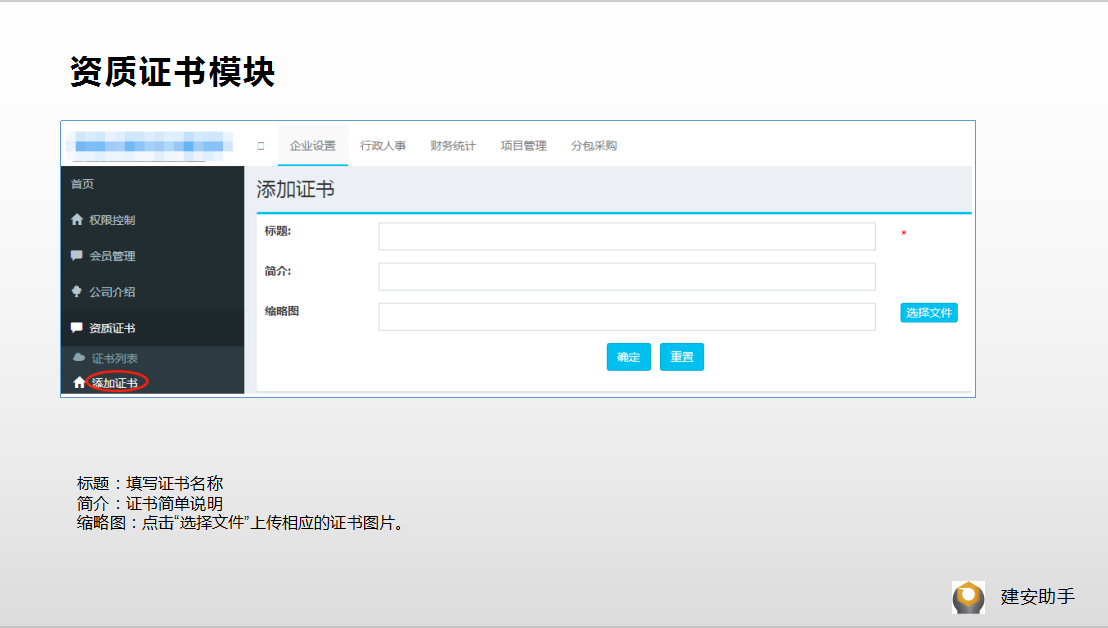This screenshot has height=628, width=1108.
Task: Switch to the 财务统计 tab
Action: (453, 146)
